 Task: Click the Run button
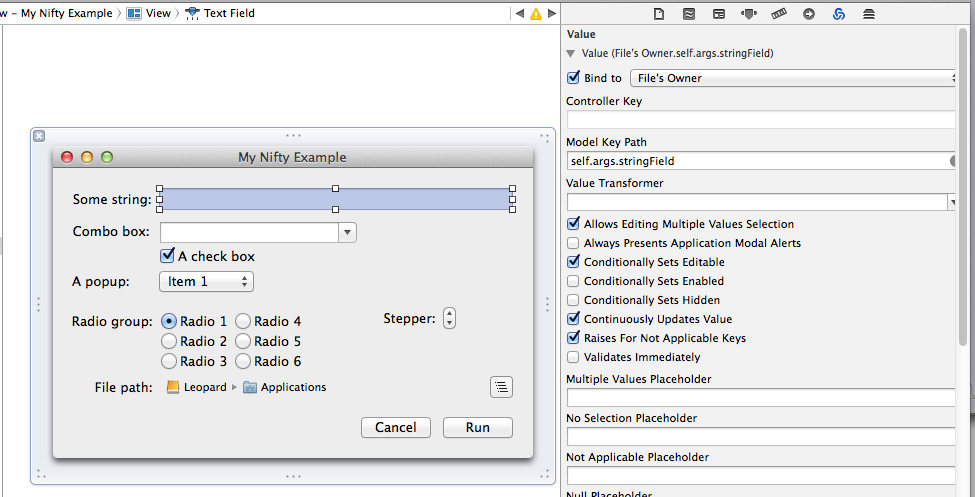[x=478, y=427]
